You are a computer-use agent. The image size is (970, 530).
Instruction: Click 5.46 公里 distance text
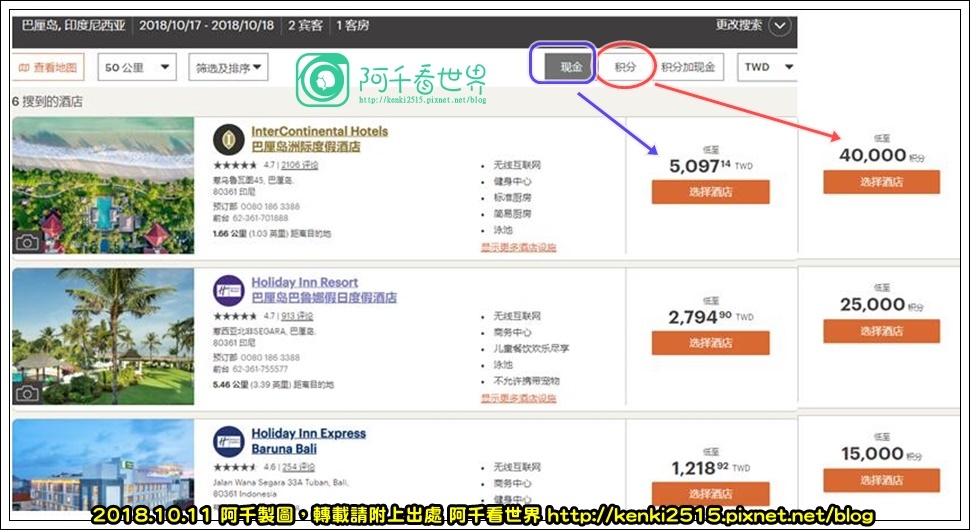click(273, 385)
